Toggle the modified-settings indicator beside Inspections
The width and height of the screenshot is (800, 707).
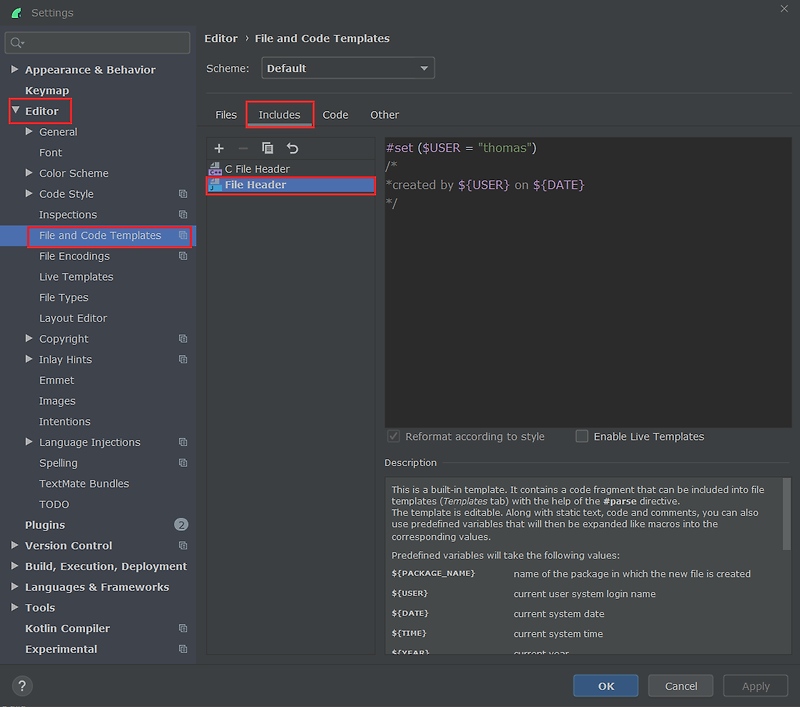click(183, 214)
